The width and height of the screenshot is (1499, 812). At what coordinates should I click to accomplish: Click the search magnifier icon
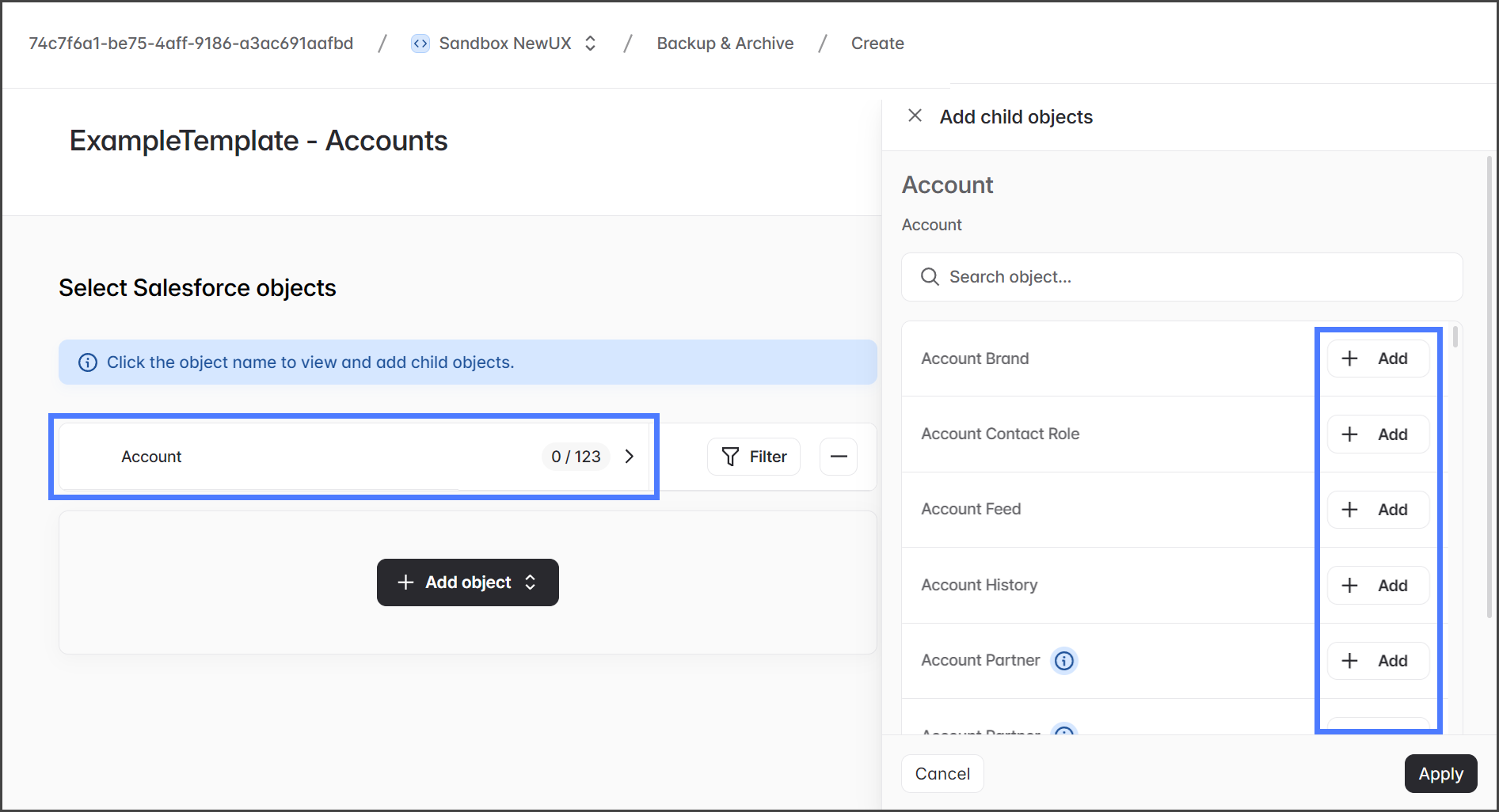pyautogui.click(x=930, y=277)
